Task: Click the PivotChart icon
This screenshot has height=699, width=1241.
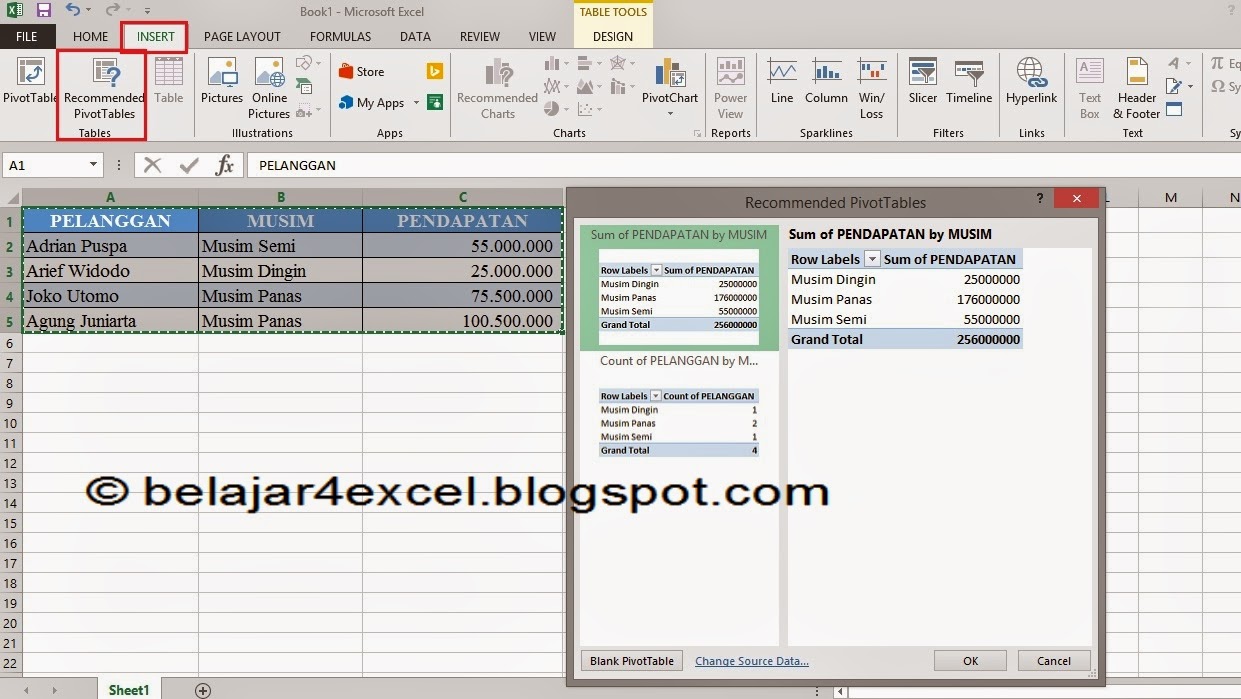Action: pos(670,74)
